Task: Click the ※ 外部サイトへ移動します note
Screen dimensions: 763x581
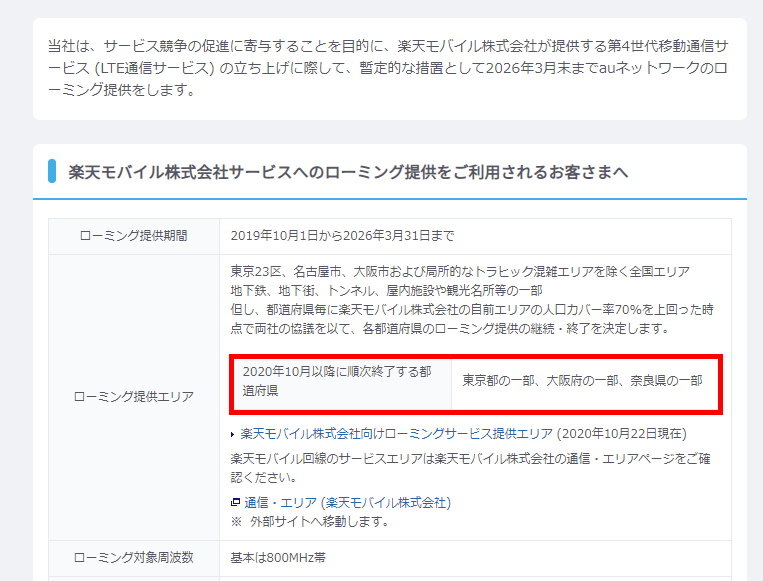Action: (310, 521)
